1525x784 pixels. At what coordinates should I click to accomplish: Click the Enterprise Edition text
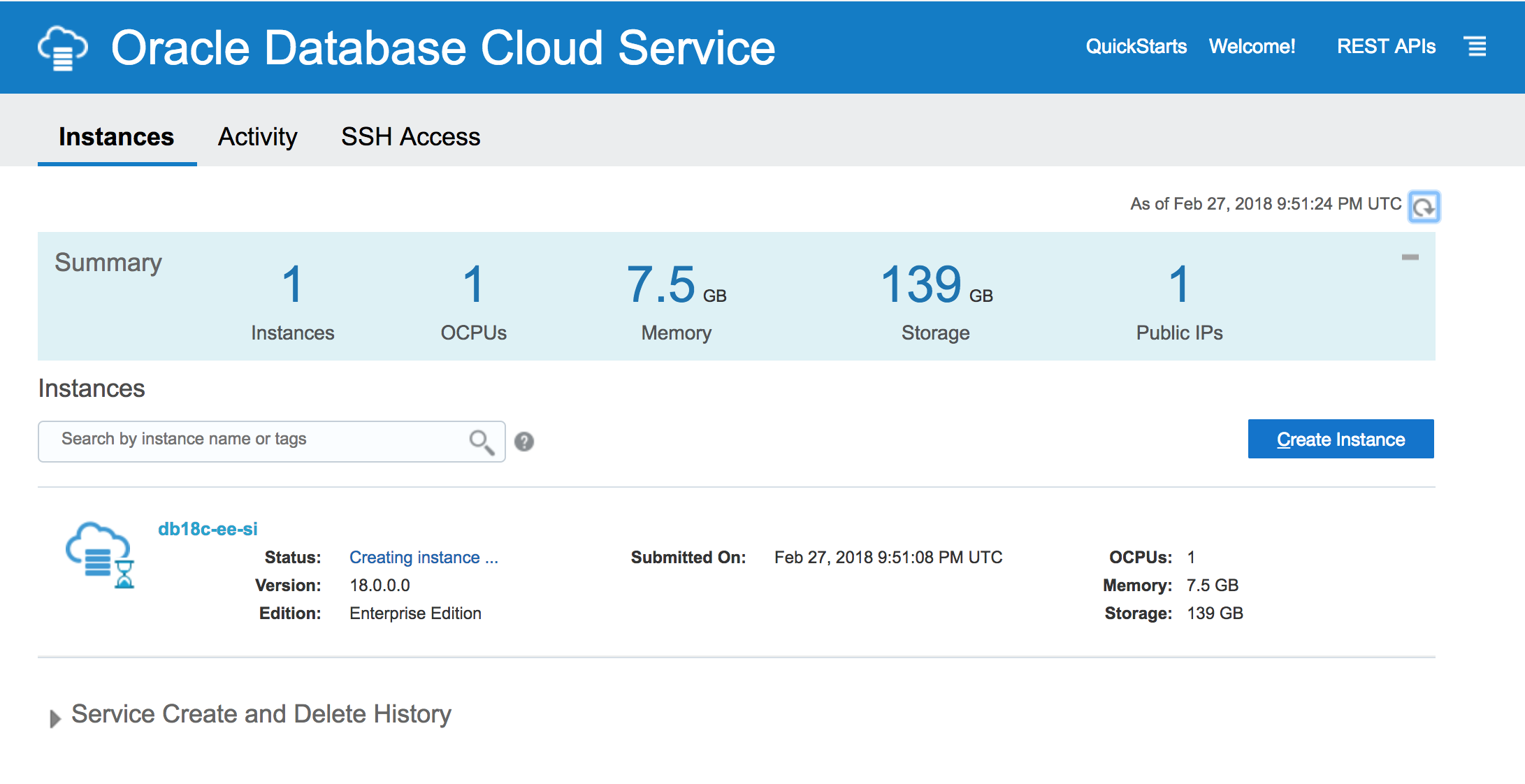415,613
